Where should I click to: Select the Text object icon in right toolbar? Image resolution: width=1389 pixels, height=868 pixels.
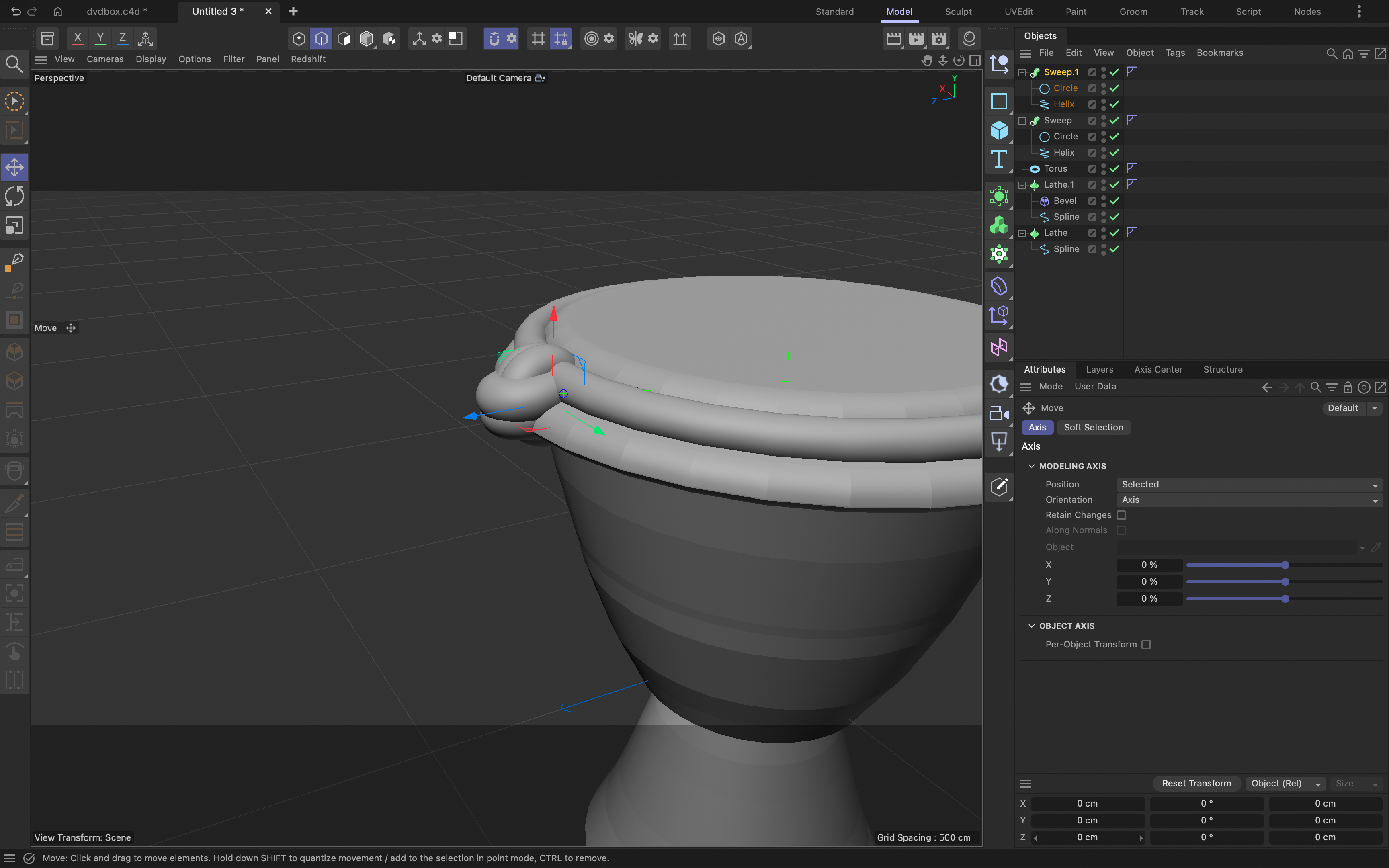click(x=999, y=159)
